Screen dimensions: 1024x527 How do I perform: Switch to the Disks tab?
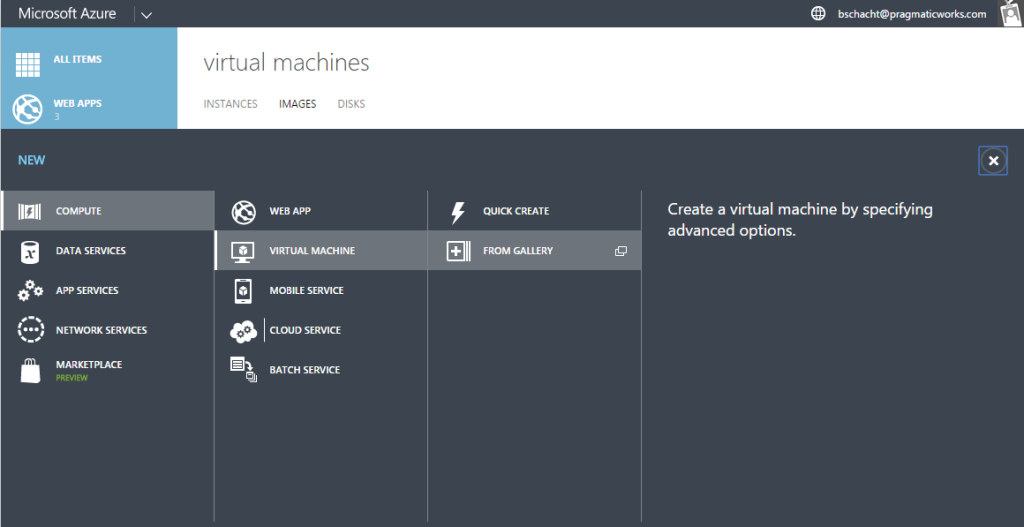click(351, 104)
